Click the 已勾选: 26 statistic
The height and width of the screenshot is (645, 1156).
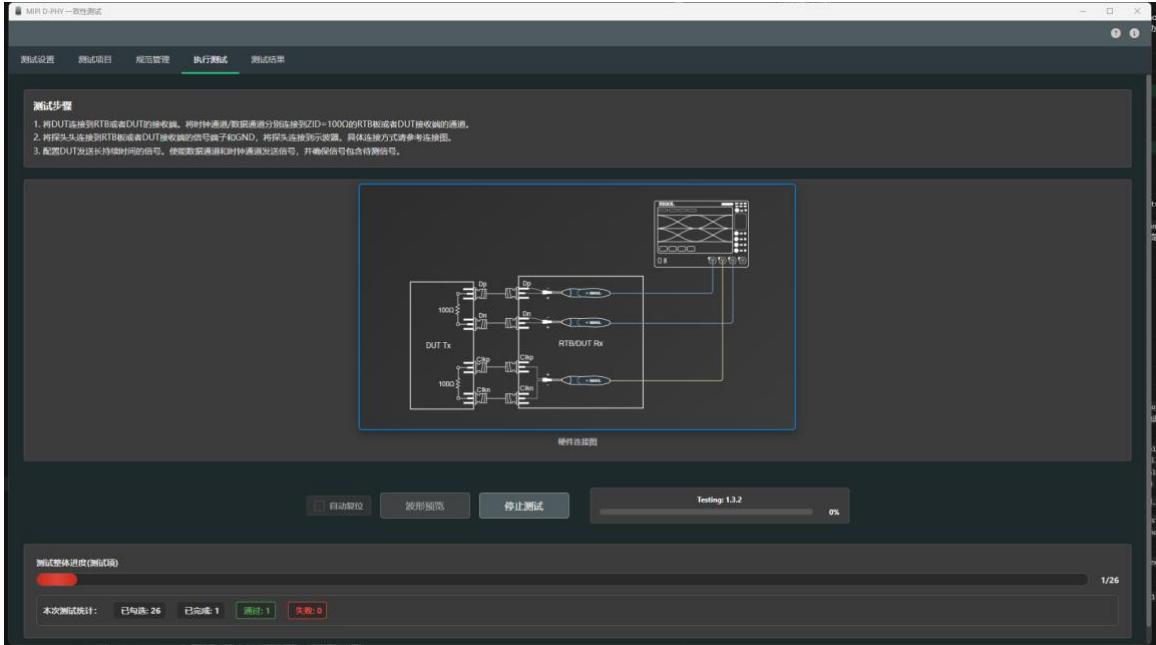coord(141,610)
